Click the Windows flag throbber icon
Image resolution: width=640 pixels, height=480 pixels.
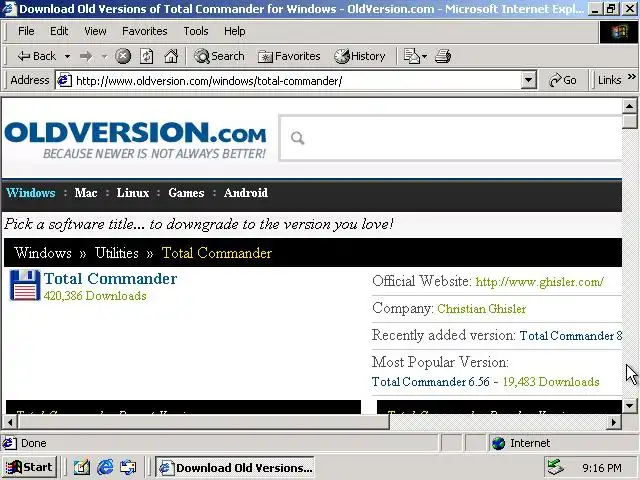pyautogui.click(x=618, y=32)
